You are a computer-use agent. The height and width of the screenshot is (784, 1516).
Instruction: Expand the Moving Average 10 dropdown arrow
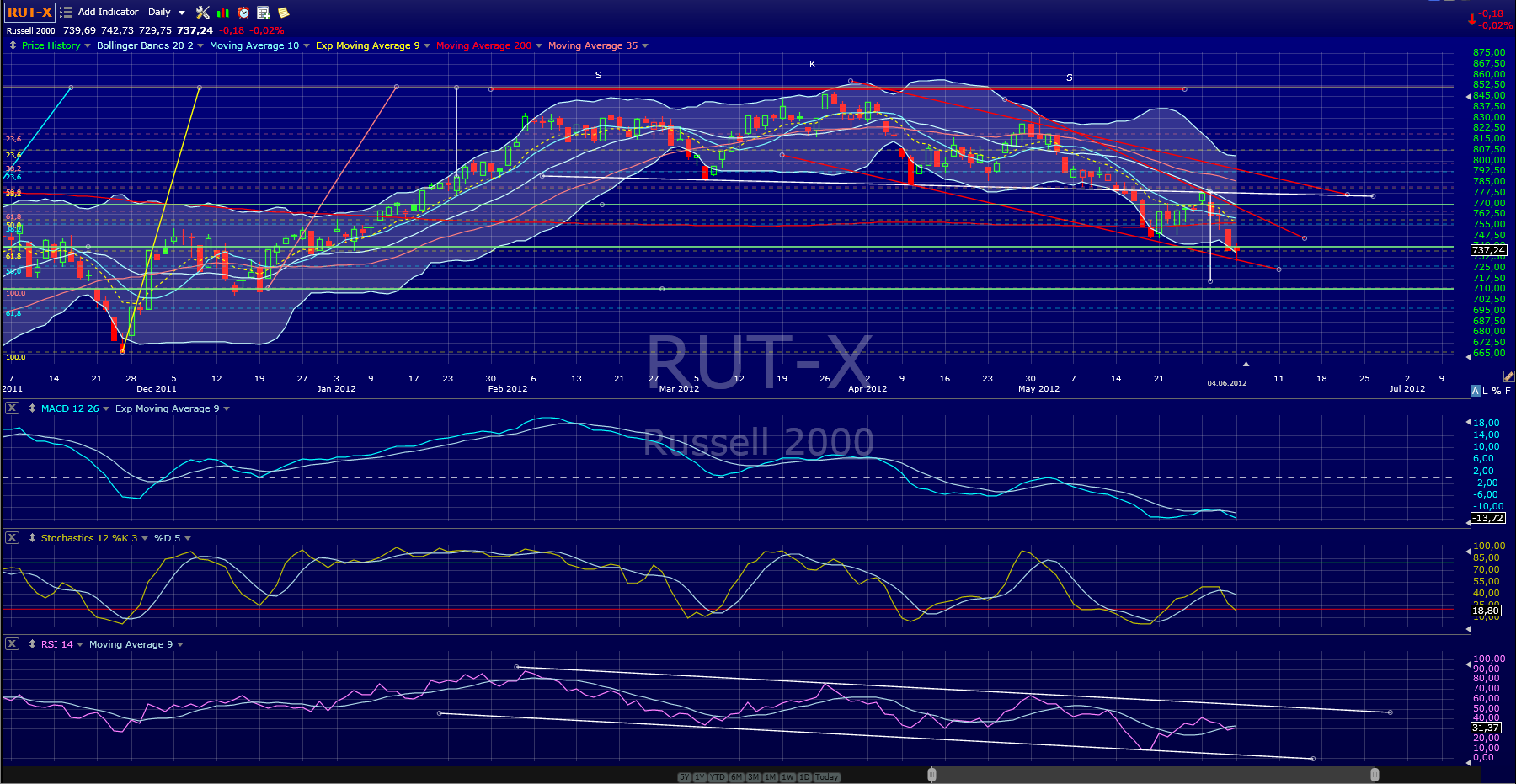[307, 46]
